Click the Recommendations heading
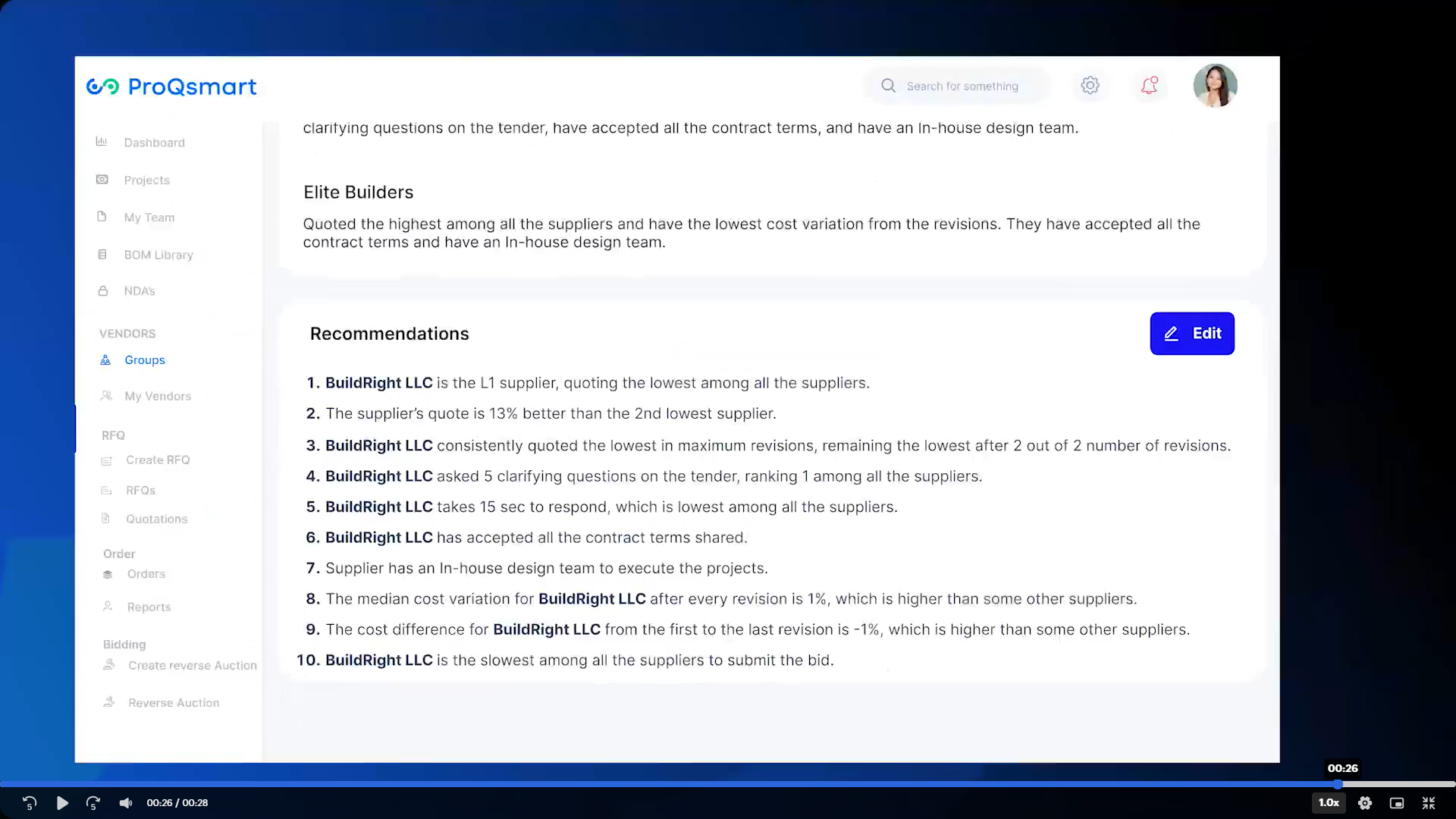The image size is (1456, 819). pos(389,334)
